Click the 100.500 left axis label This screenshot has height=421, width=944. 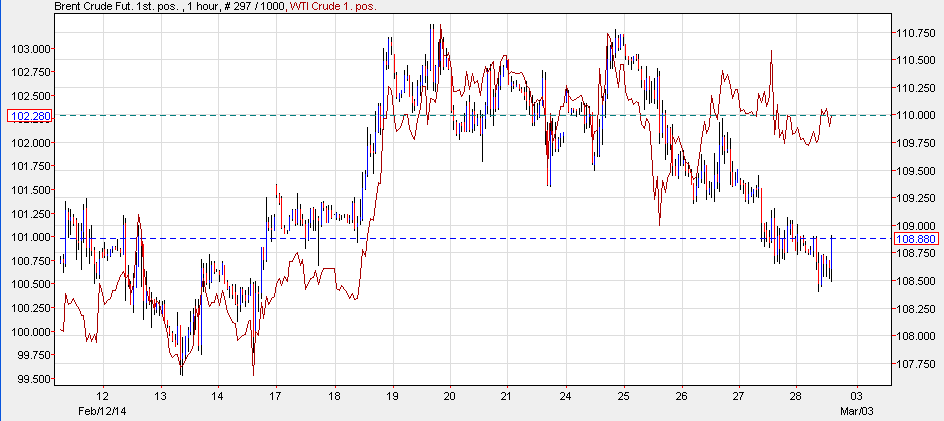pyautogui.click(x=30, y=284)
